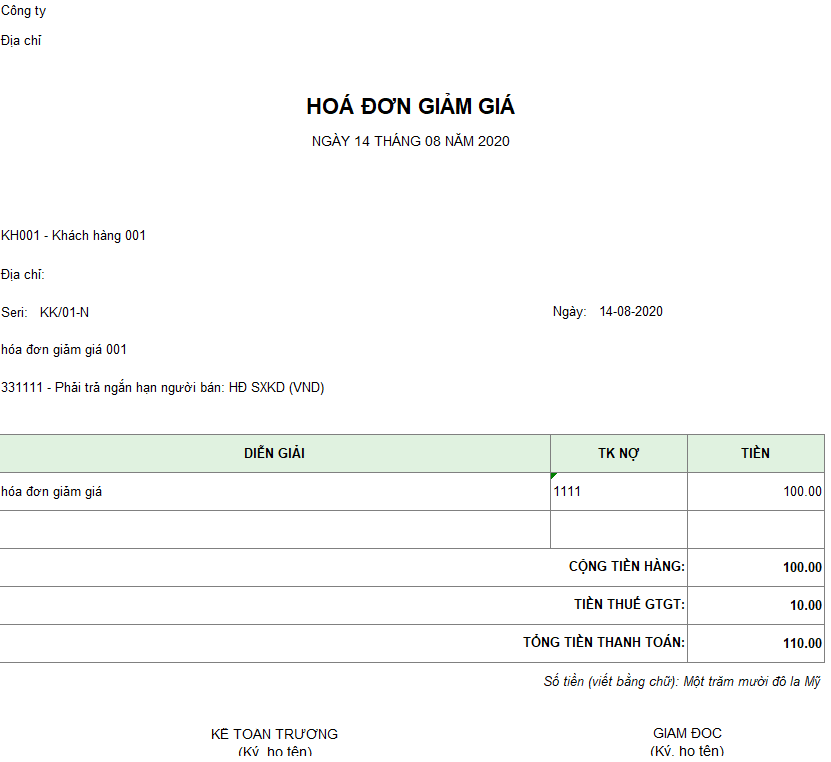Click 'NGÀY 14 THÁNG 08 NĂM 2020' date line
The image size is (831, 762).
411,141
